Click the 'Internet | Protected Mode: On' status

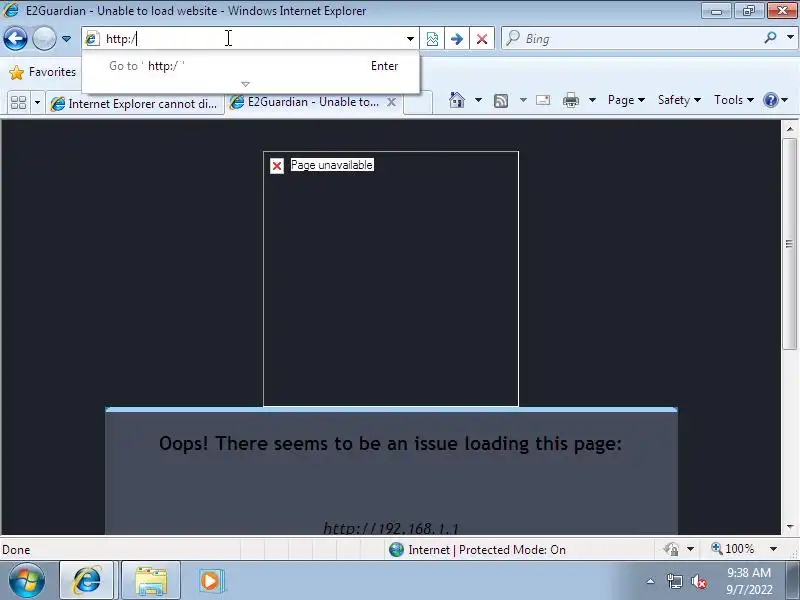point(477,549)
